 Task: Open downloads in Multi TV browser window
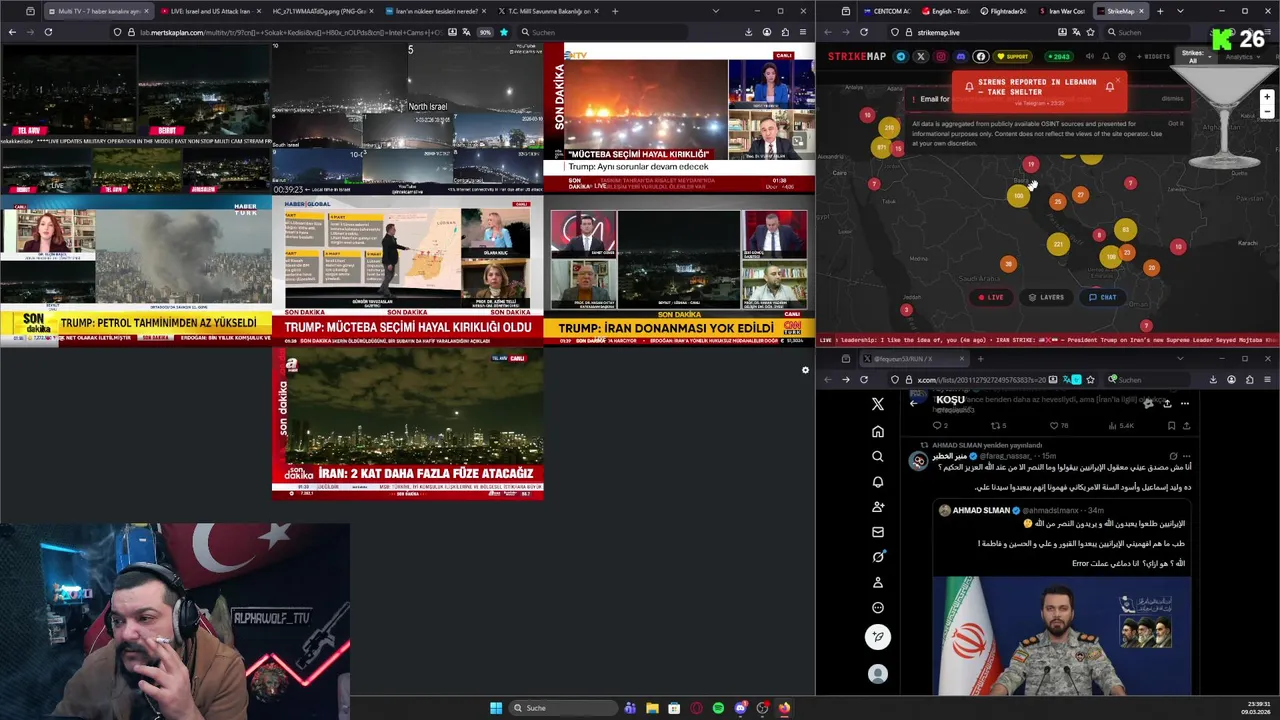tap(748, 32)
